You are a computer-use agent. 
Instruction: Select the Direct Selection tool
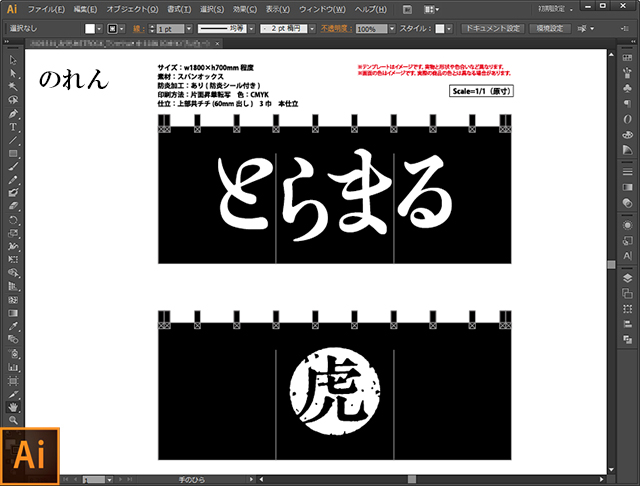[x=13, y=73]
